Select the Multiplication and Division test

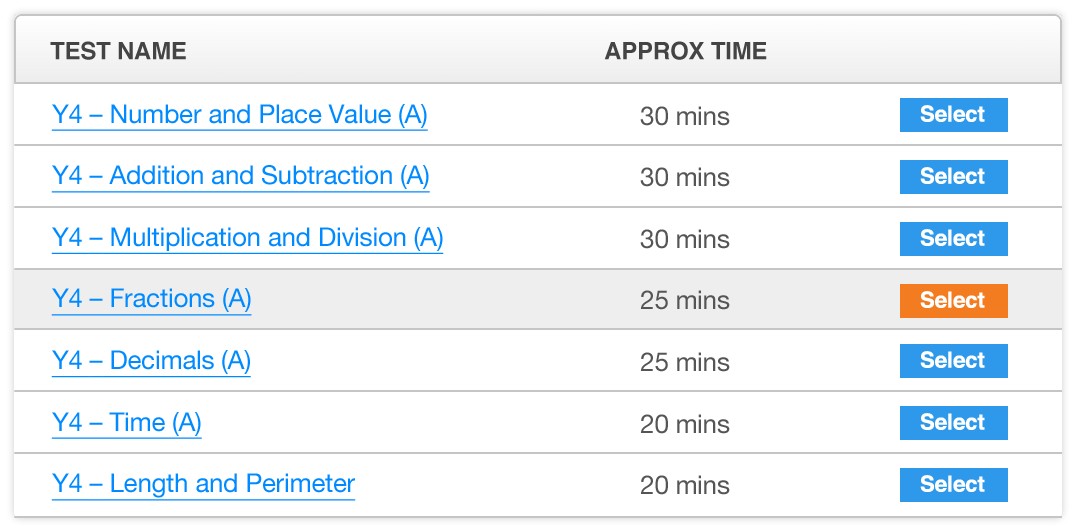(x=954, y=239)
